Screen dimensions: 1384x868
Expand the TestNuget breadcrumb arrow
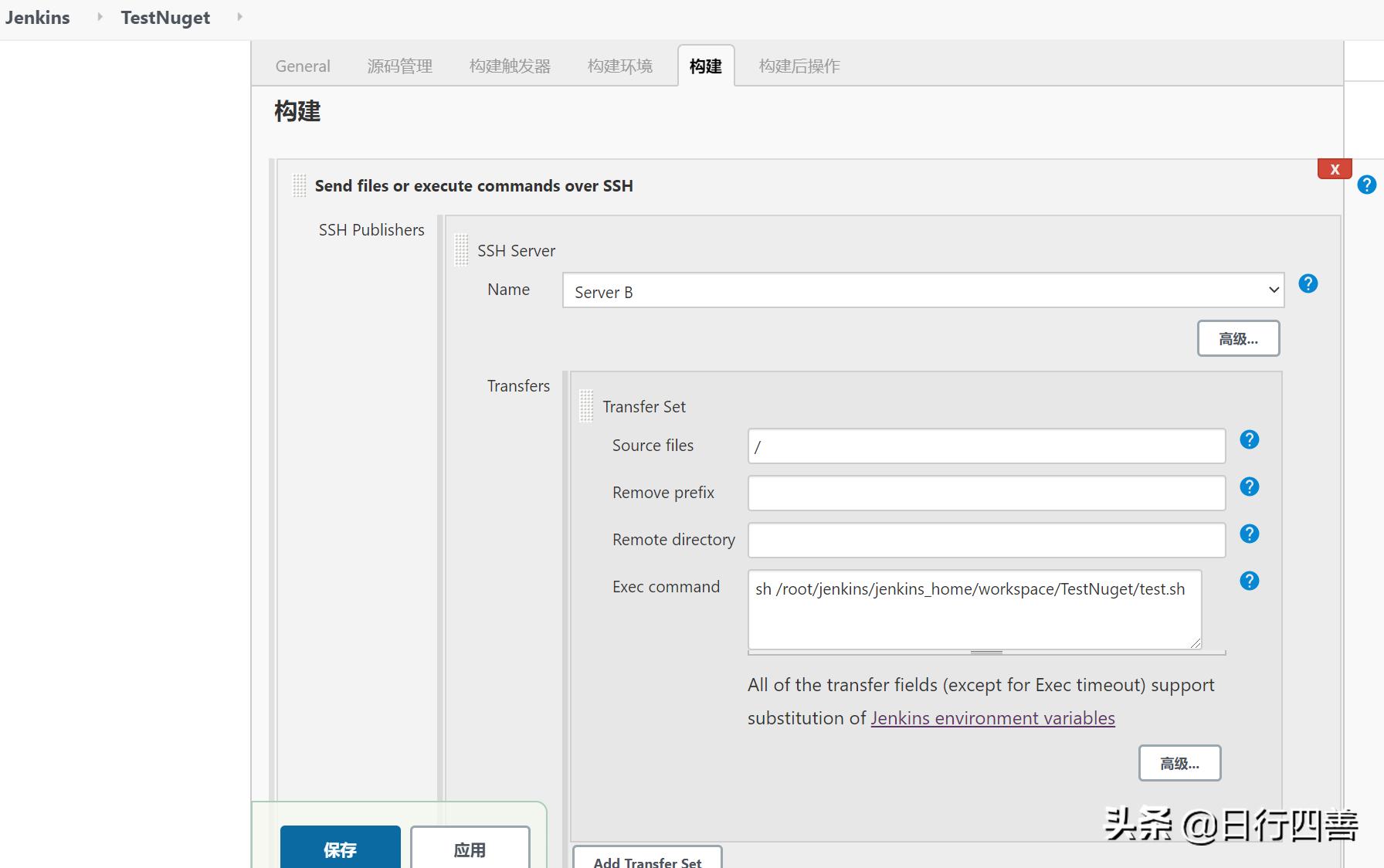pyautogui.click(x=239, y=17)
